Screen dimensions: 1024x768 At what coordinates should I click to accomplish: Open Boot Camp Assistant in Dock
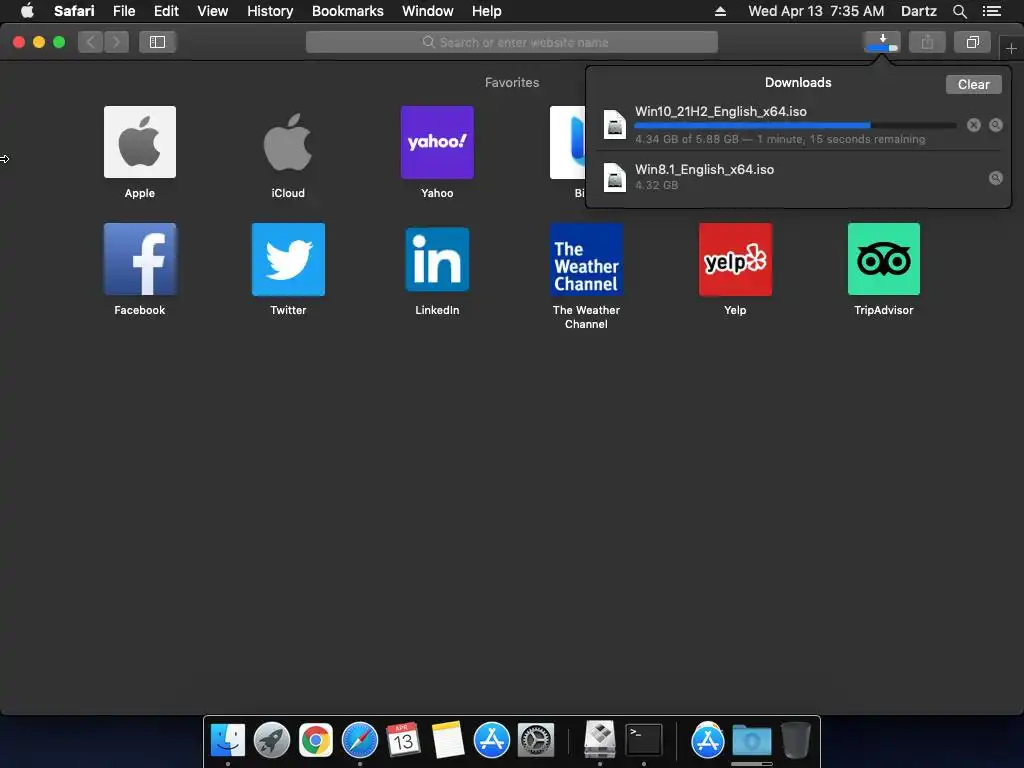(600, 739)
